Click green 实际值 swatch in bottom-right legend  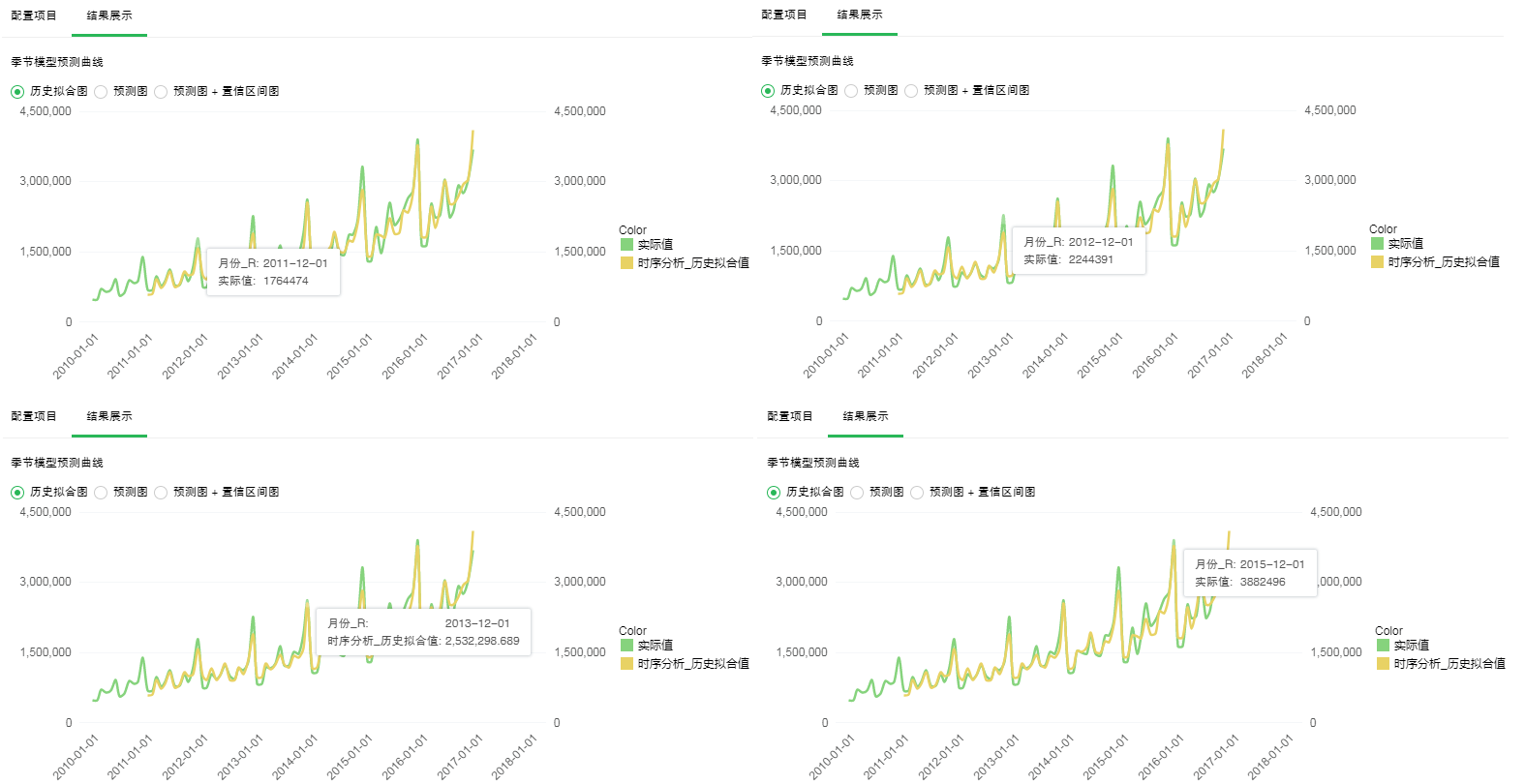[x=1383, y=646]
